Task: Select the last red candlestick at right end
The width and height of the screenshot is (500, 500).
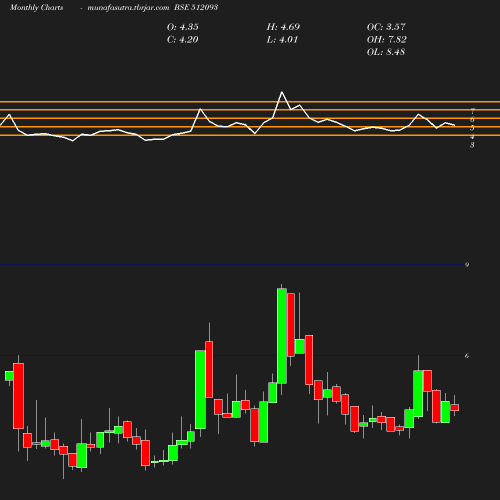Action: coord(455,408)
